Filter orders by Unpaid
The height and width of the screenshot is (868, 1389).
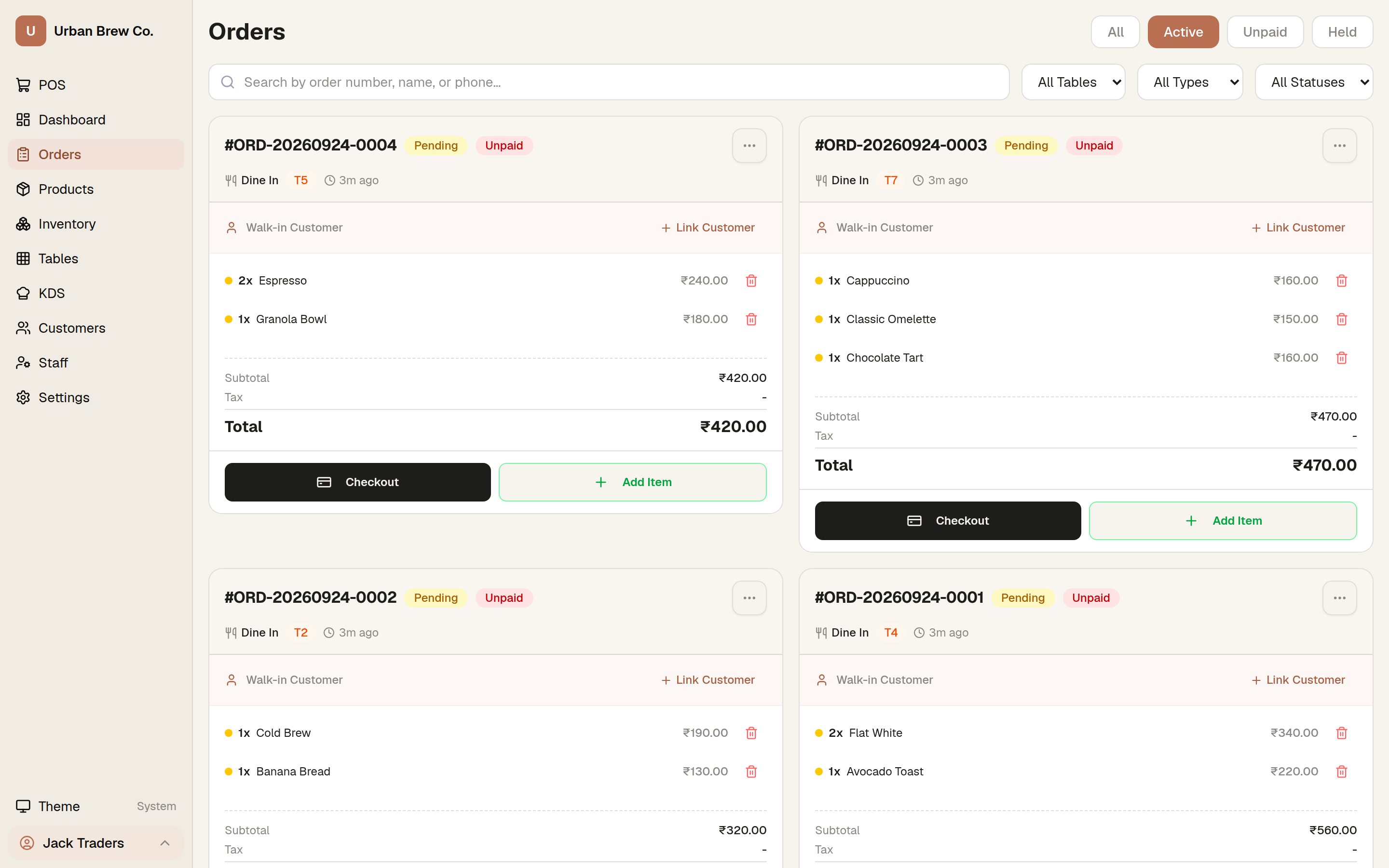pyautogui.click(x=1265, y=32)
